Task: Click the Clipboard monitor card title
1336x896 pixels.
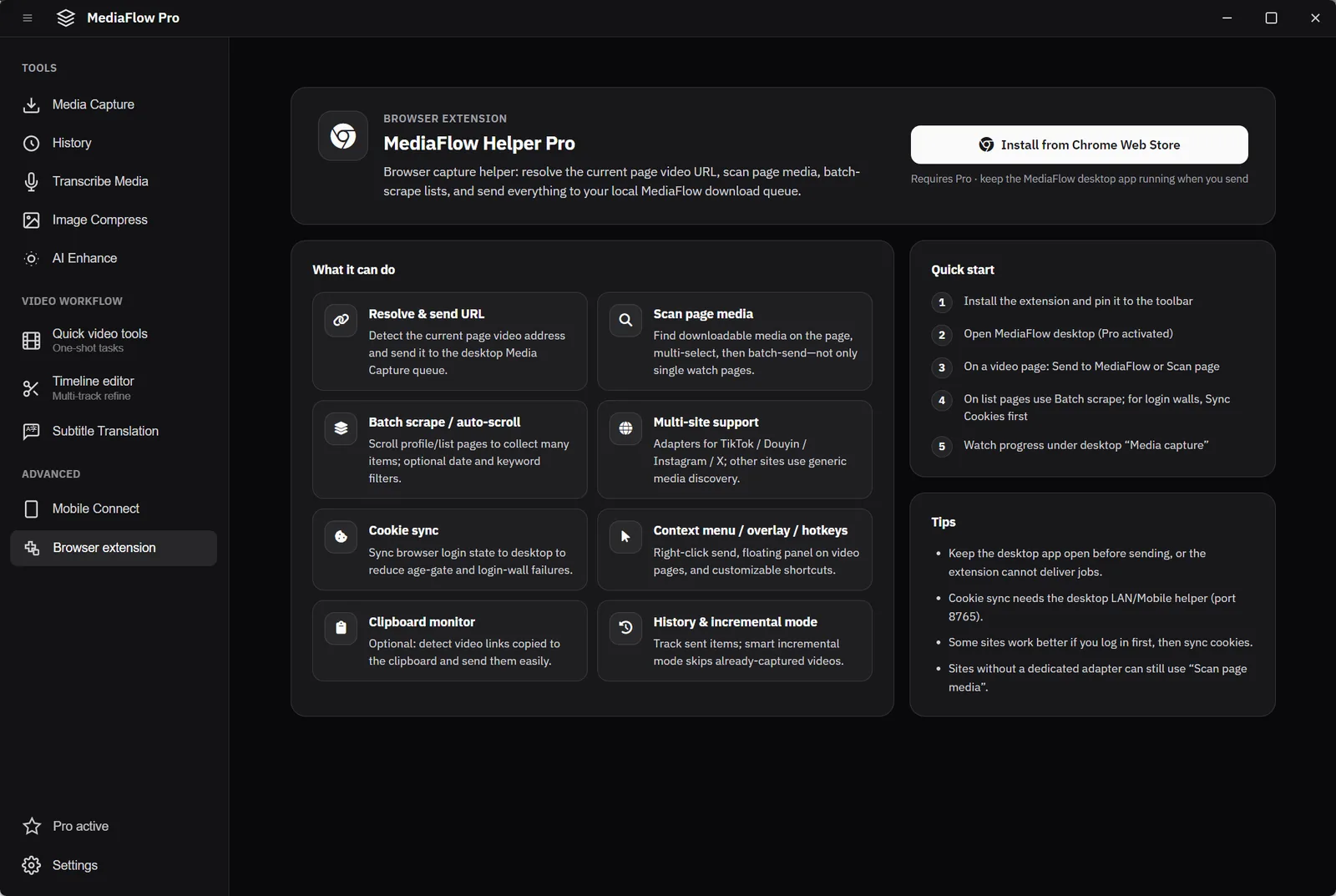Action: point(422,622)
